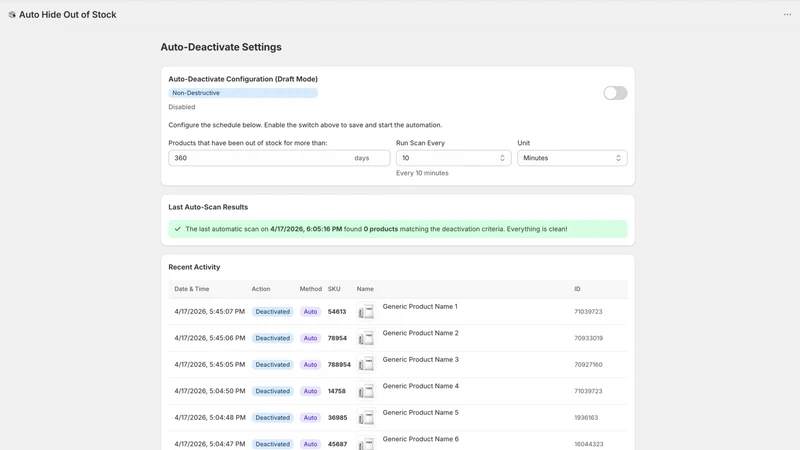800x450 pixels.
Task: Click the Non-Destructive badge
Action: coord(243,93)
